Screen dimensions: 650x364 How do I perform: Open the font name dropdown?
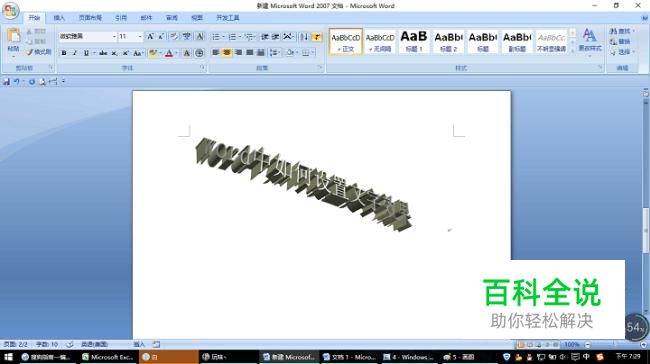(x=114, y=36)
